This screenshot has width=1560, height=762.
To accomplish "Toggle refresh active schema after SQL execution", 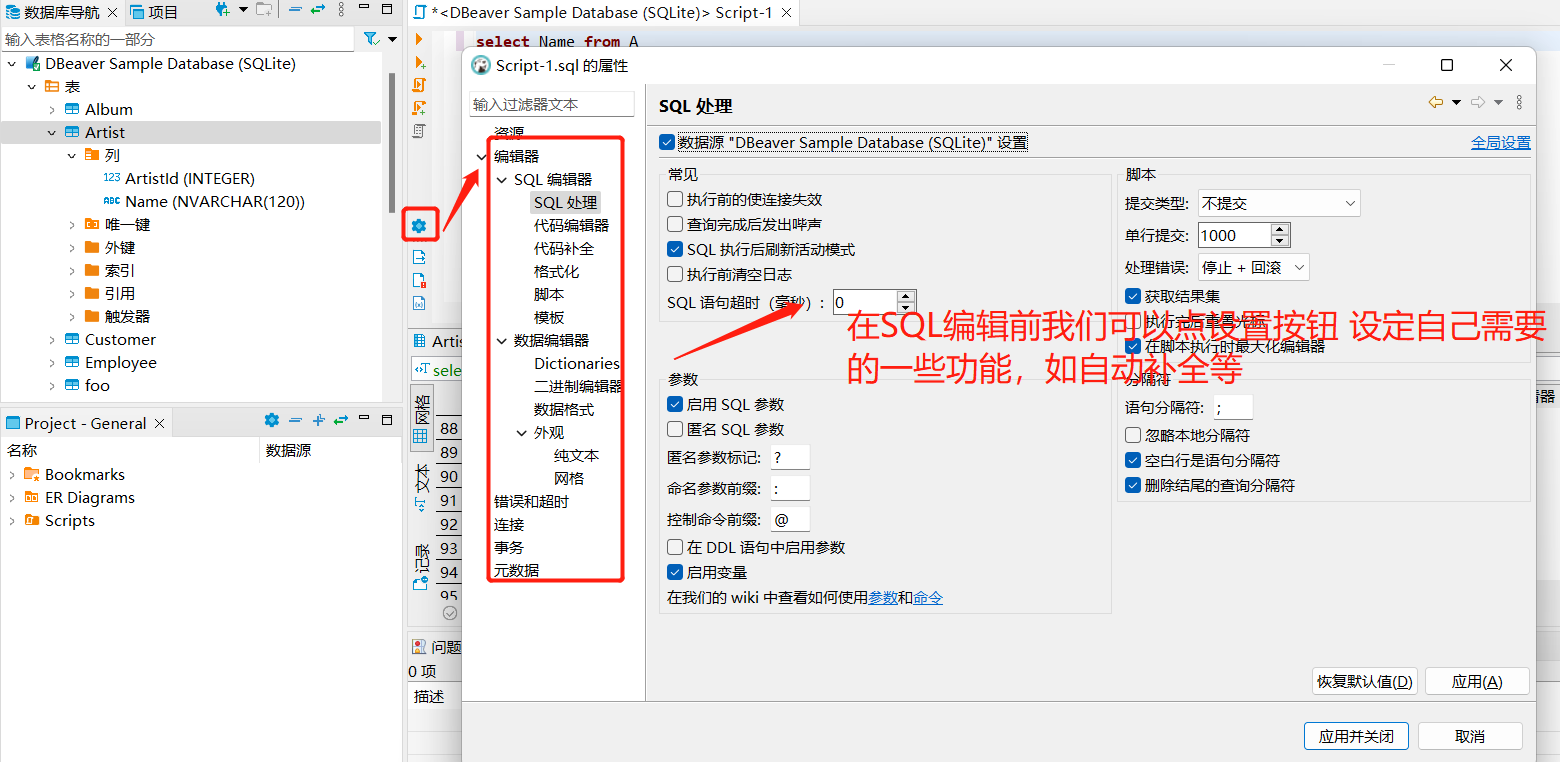I will click(675, 249).
